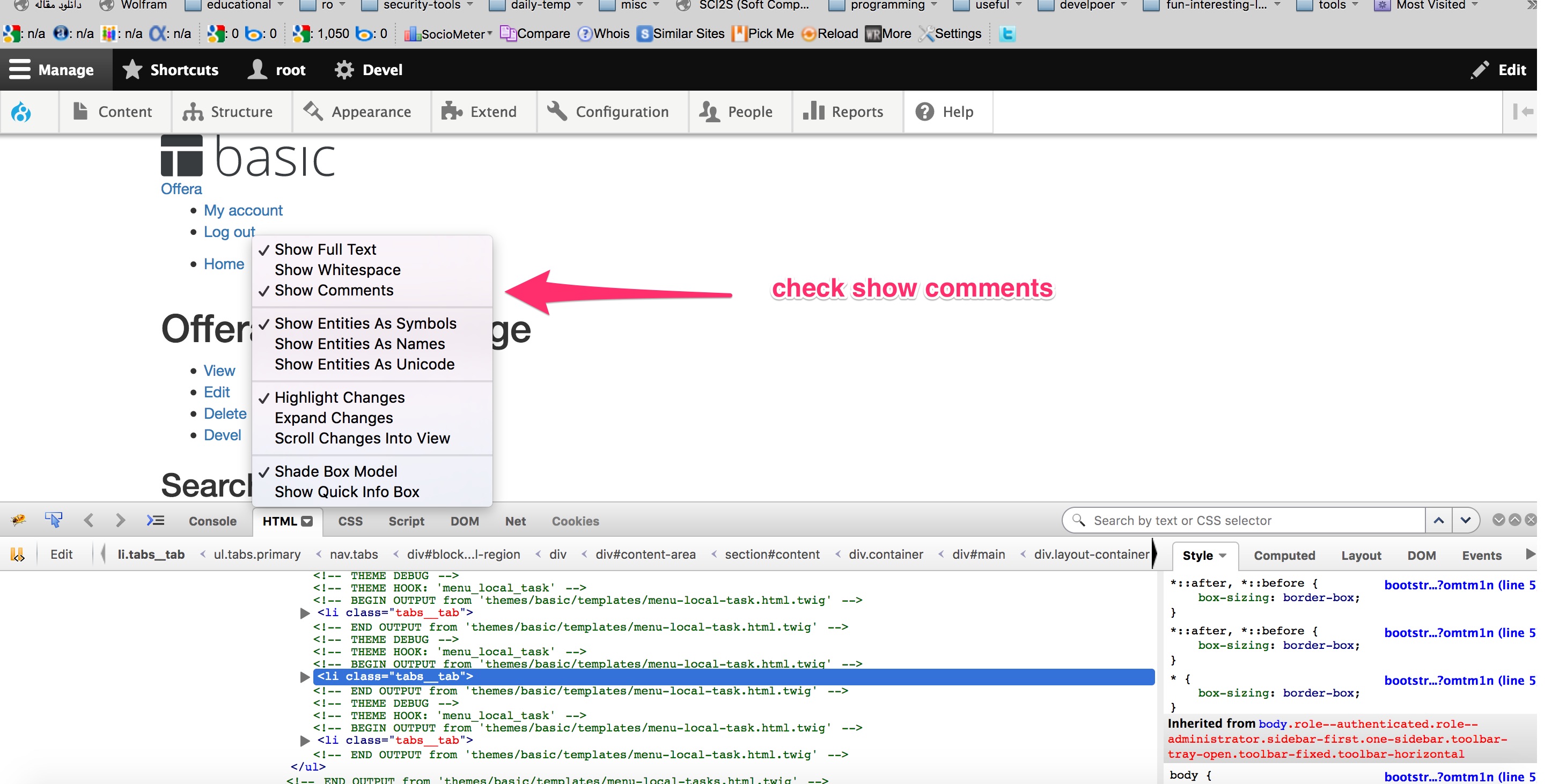1559x784 pixels.
Task: Click the Edit link for current node
Action: click(x=215, y=391)
